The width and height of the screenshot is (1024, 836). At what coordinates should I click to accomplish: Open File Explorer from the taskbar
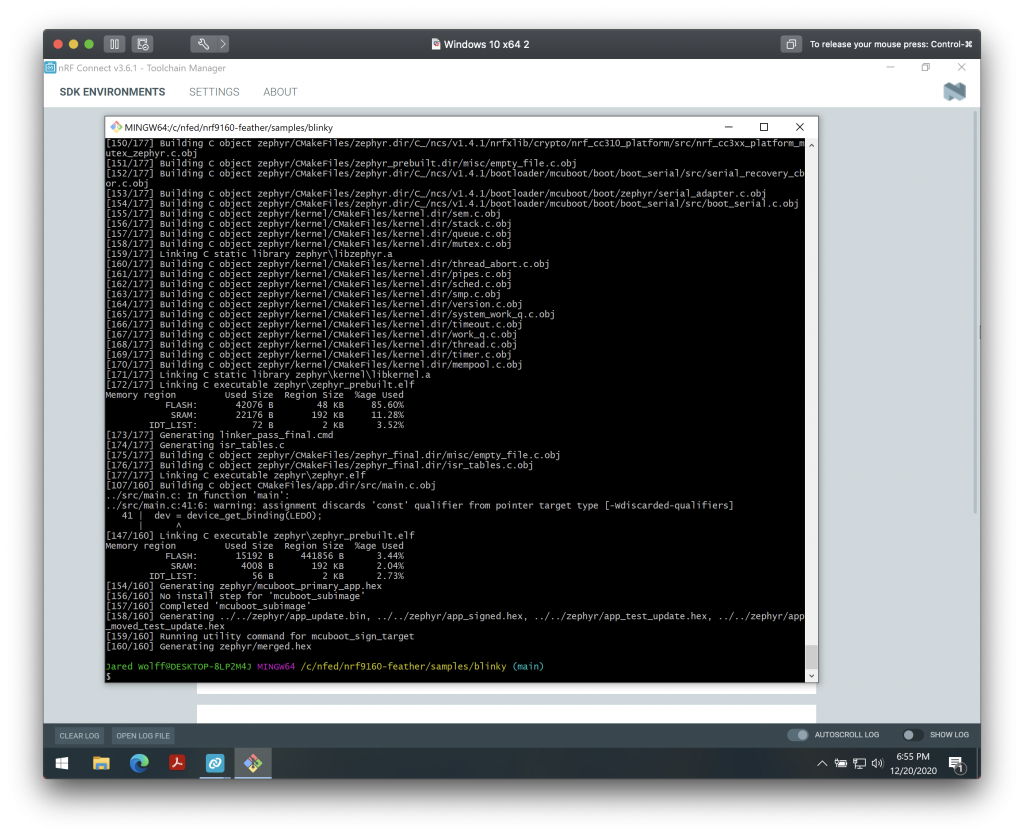click(x=101, y=763)
